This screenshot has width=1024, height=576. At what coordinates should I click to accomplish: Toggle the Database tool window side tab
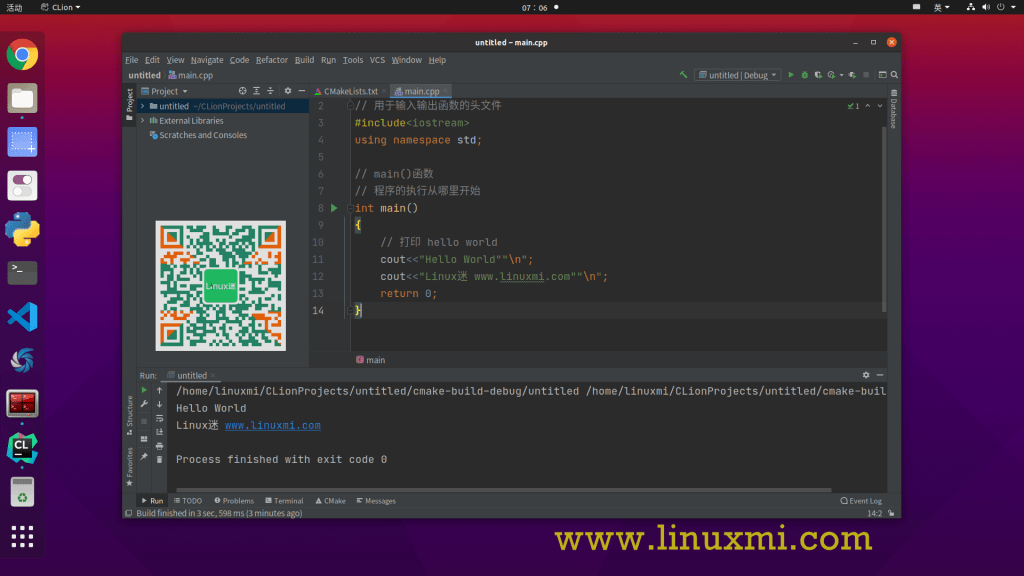click(894, 110)
